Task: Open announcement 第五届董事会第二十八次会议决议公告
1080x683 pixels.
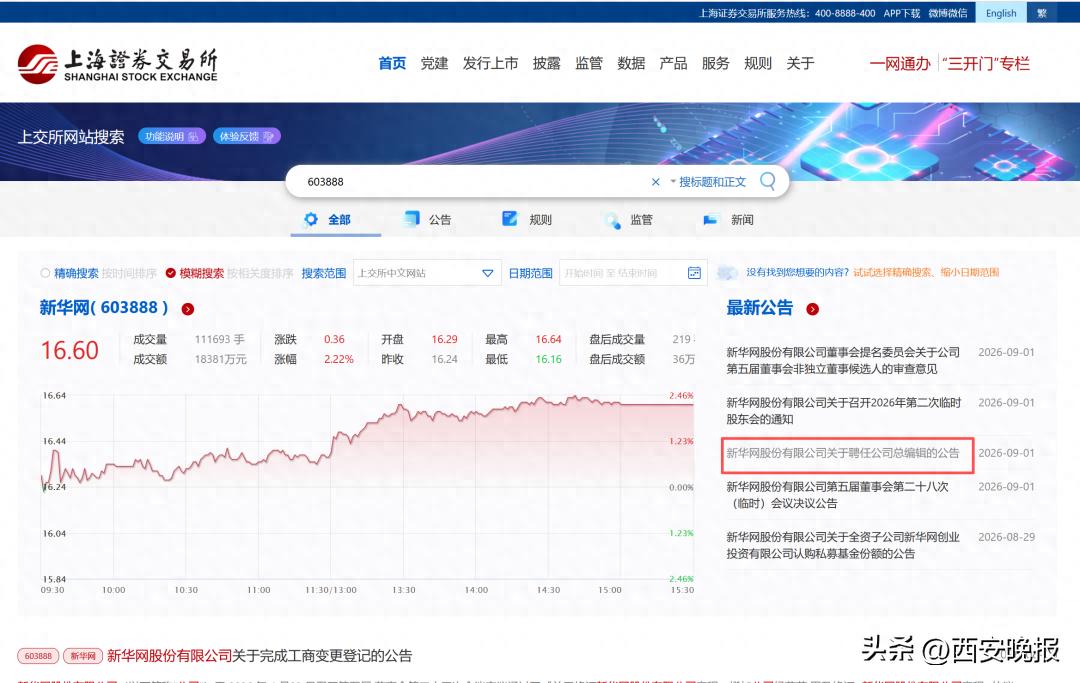Action: coord(838,495)
